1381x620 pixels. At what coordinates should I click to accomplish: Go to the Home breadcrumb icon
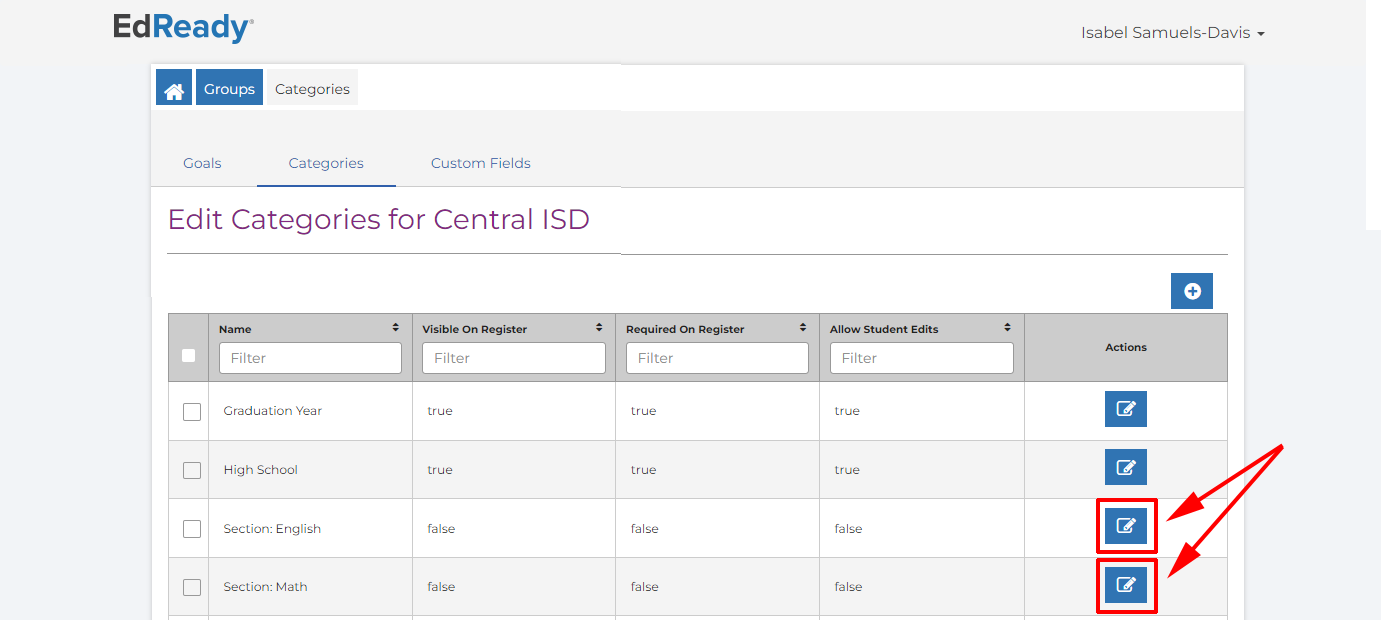click(174, 88)
